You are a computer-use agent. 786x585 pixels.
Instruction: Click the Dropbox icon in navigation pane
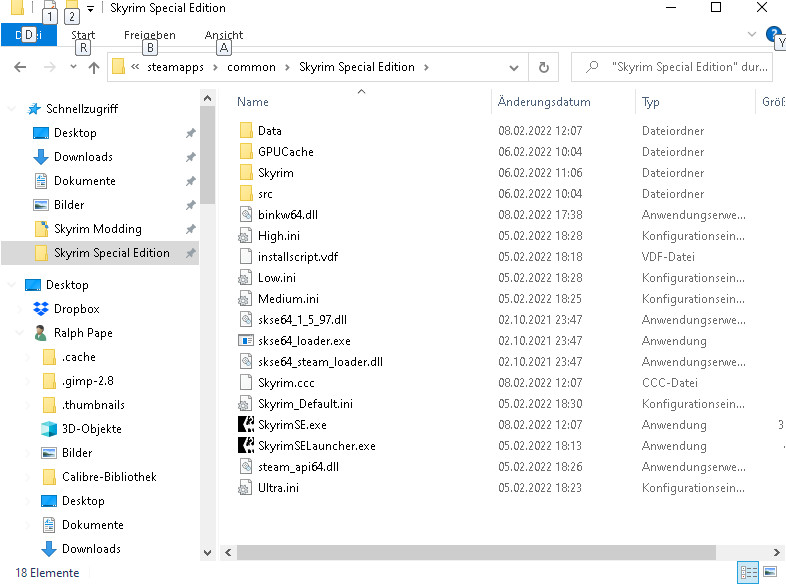(41, 309)
